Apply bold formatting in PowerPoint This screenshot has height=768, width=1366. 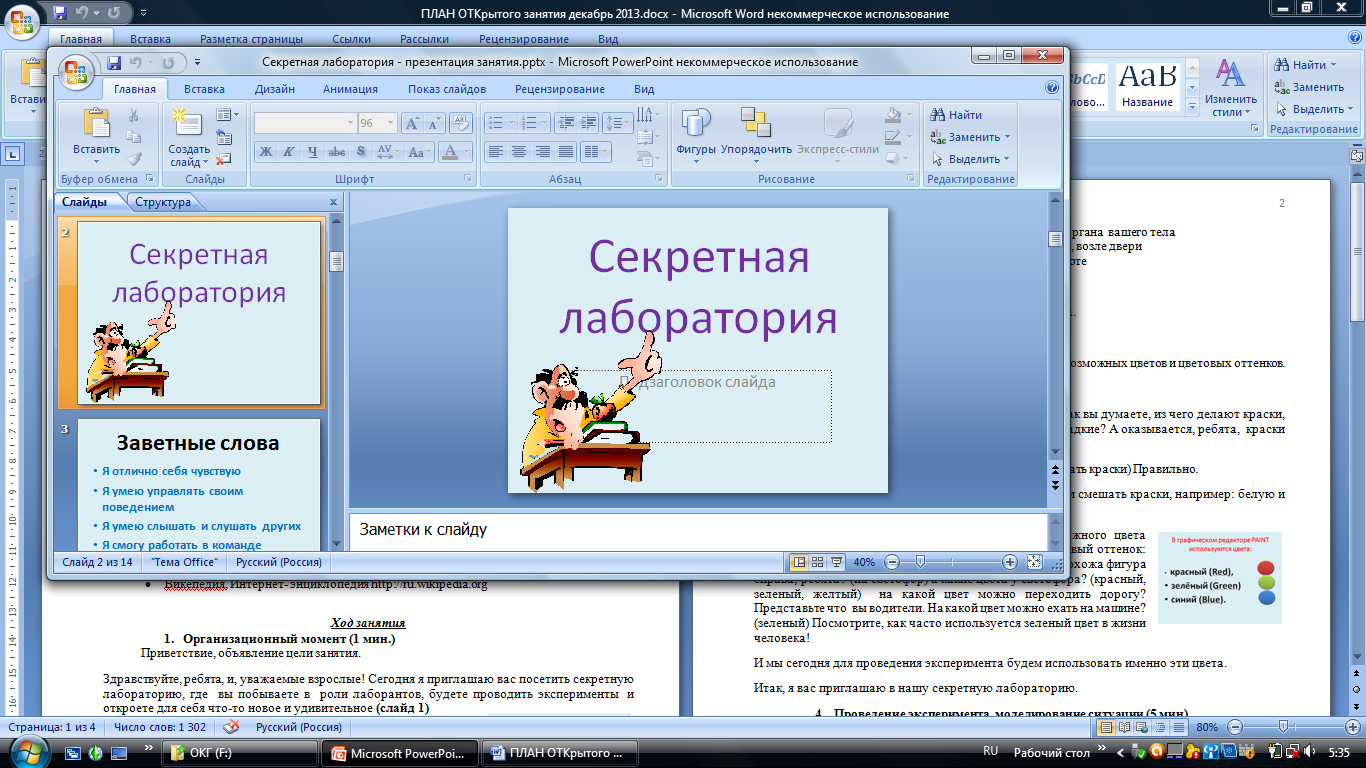coord(266,152)
